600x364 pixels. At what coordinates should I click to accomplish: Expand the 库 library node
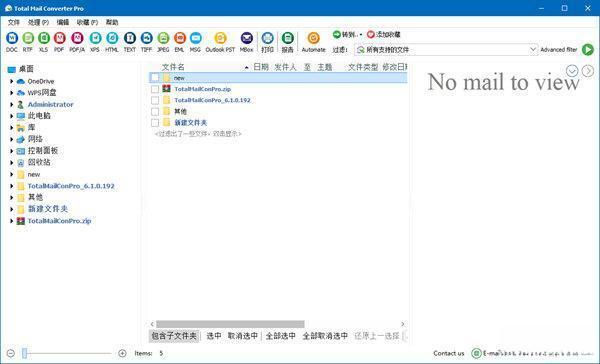[11, 127]
